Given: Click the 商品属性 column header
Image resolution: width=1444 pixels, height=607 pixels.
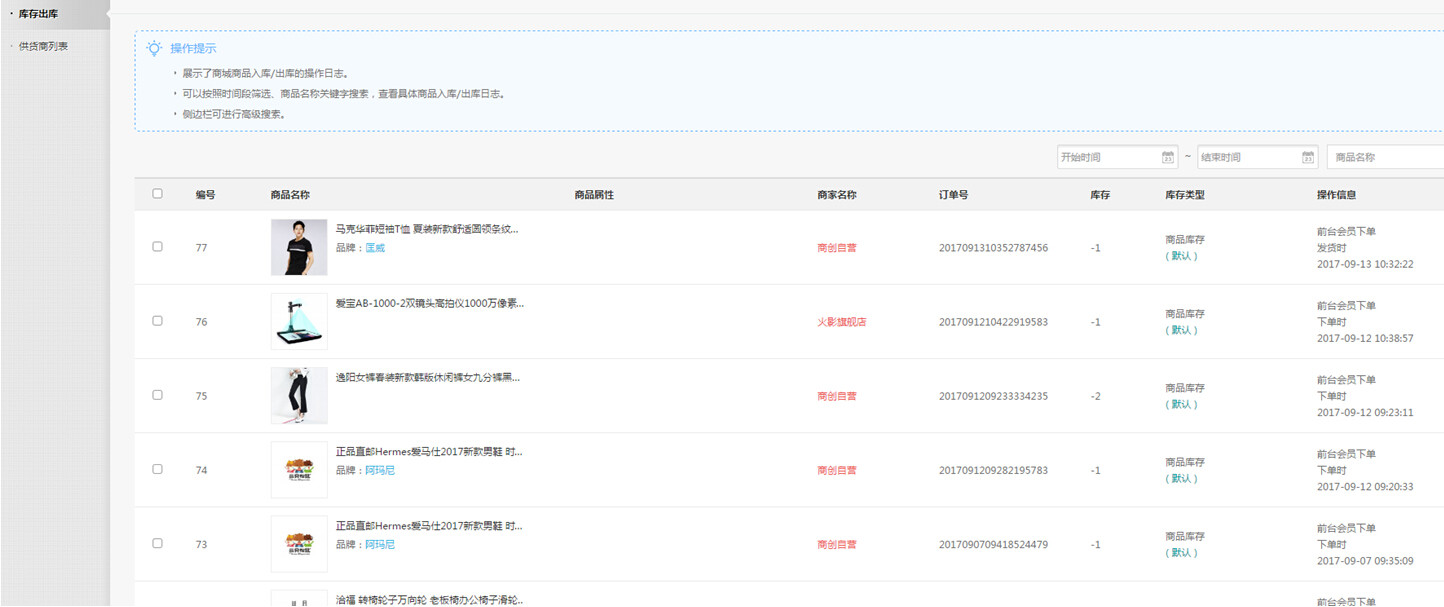Looking at the screenshot, I should click(x=594, y=195).
